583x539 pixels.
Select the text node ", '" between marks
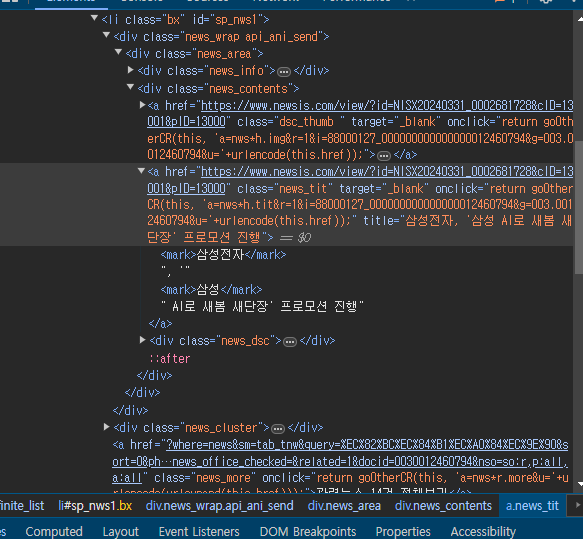[x=175, y=271]
